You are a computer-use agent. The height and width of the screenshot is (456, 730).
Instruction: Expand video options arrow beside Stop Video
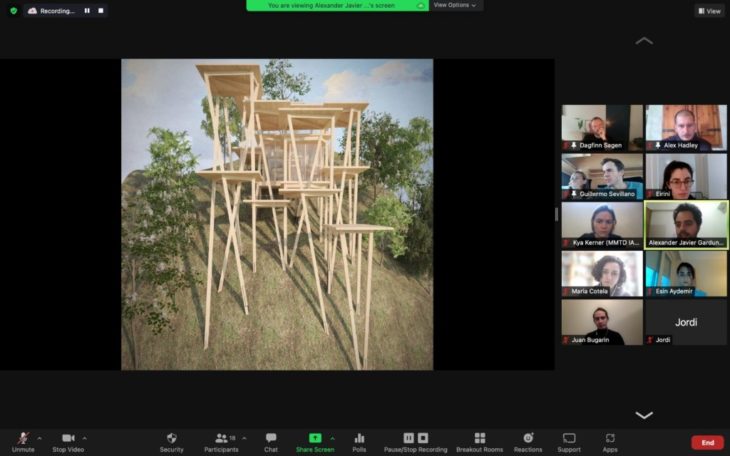pos(84,438)
